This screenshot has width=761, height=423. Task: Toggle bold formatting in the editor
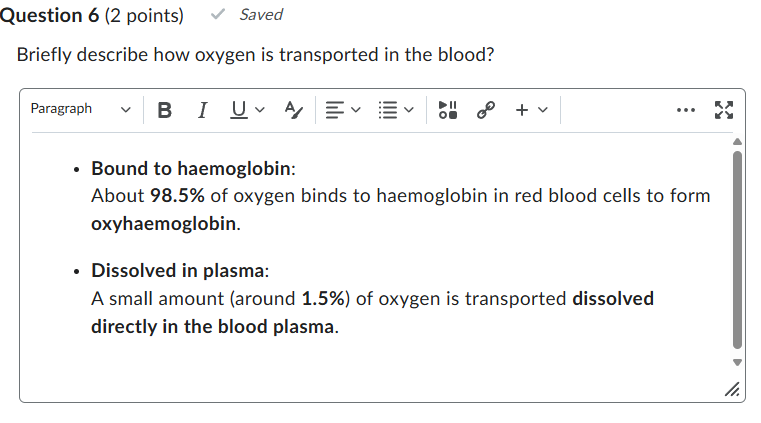(165, 110)
